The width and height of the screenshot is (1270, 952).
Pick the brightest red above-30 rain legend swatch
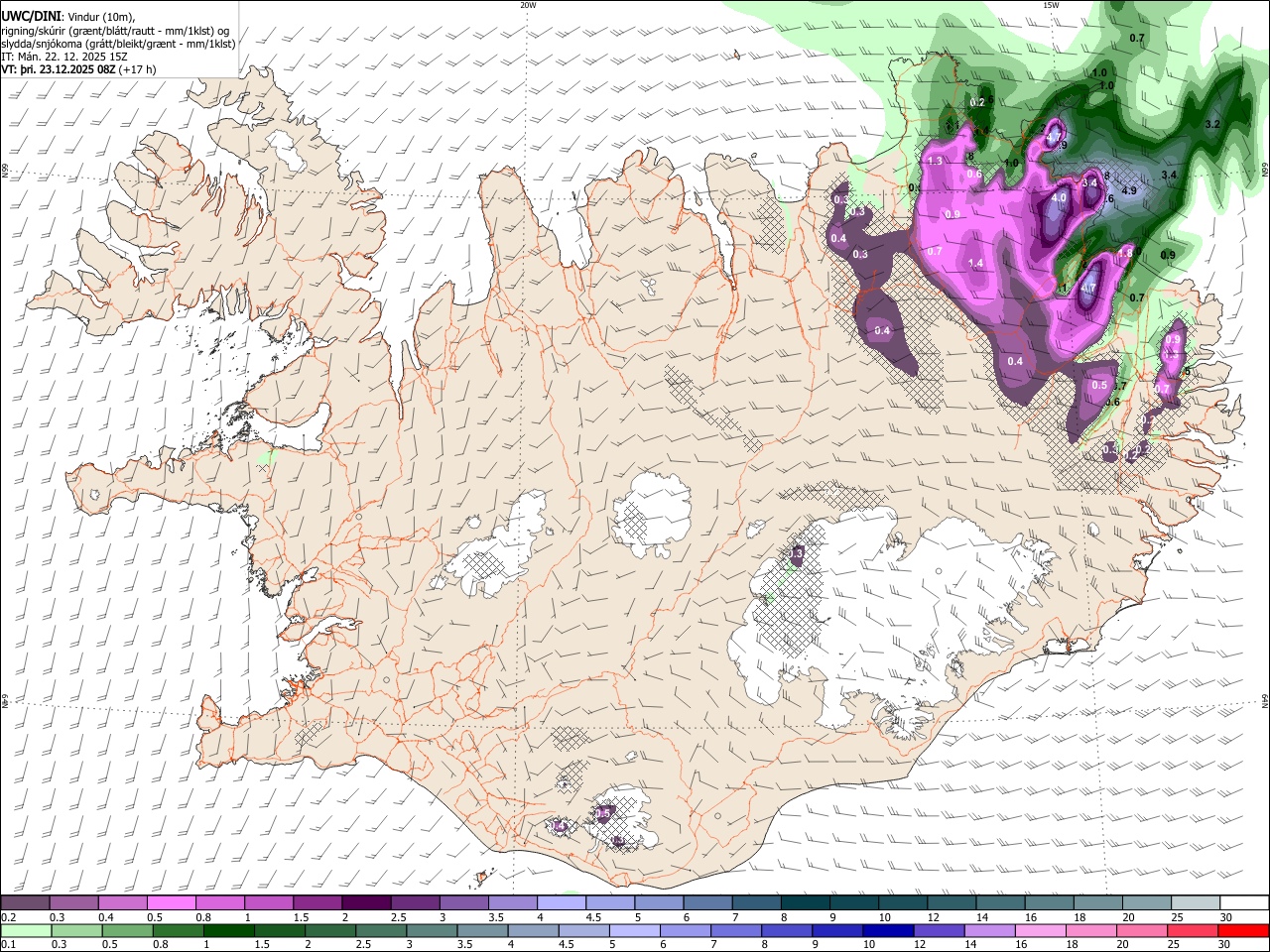tap(1245, 930)
